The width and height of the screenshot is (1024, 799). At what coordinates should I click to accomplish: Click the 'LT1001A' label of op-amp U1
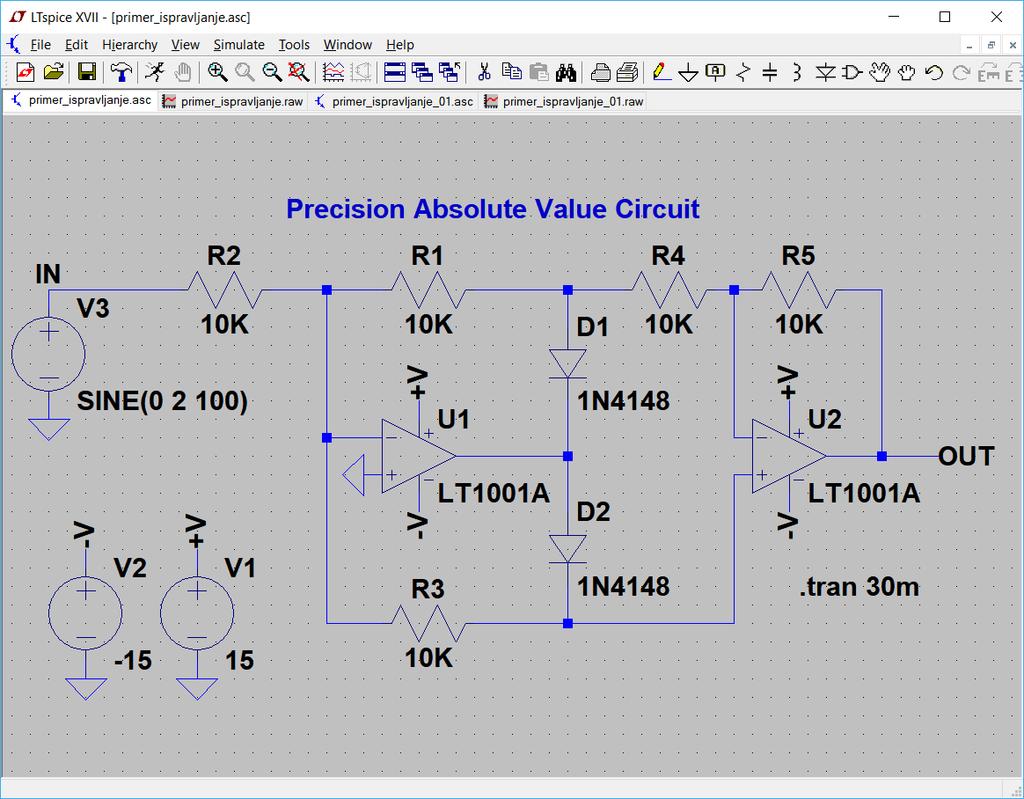(x=494, y=493)
